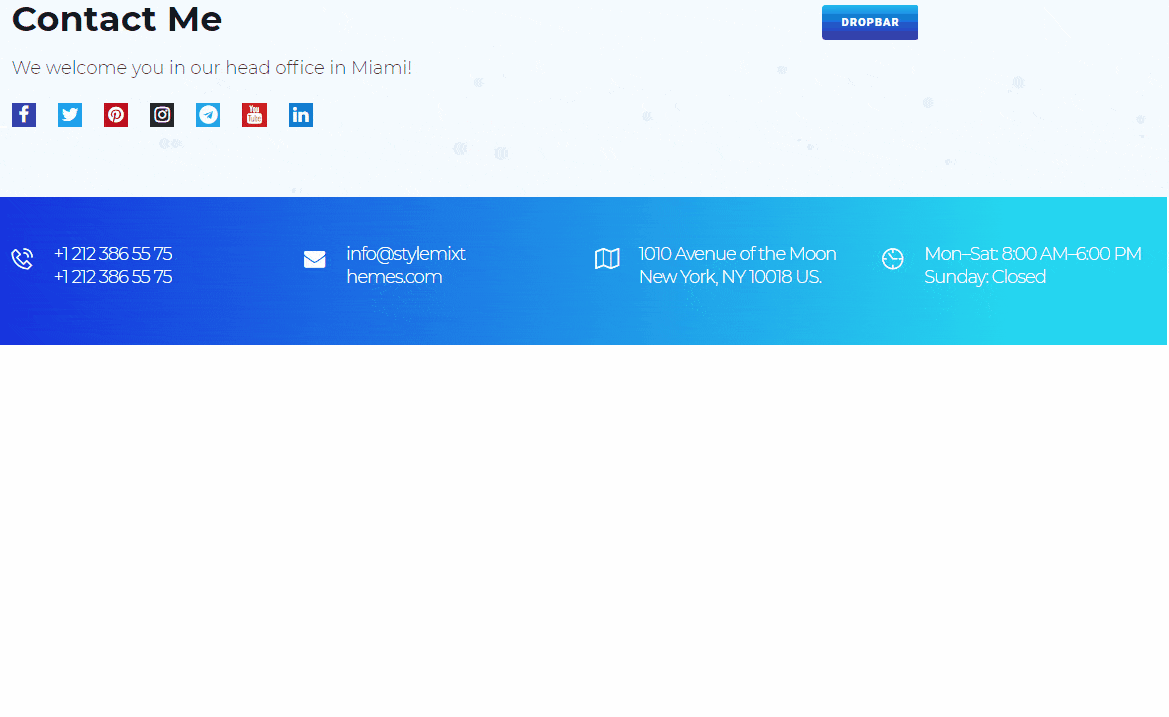The width and height of the screenshot is (1169, 717).
Task: Click the Sunday: Closed text
Action: pyautogui.click(x=985, y=277)
